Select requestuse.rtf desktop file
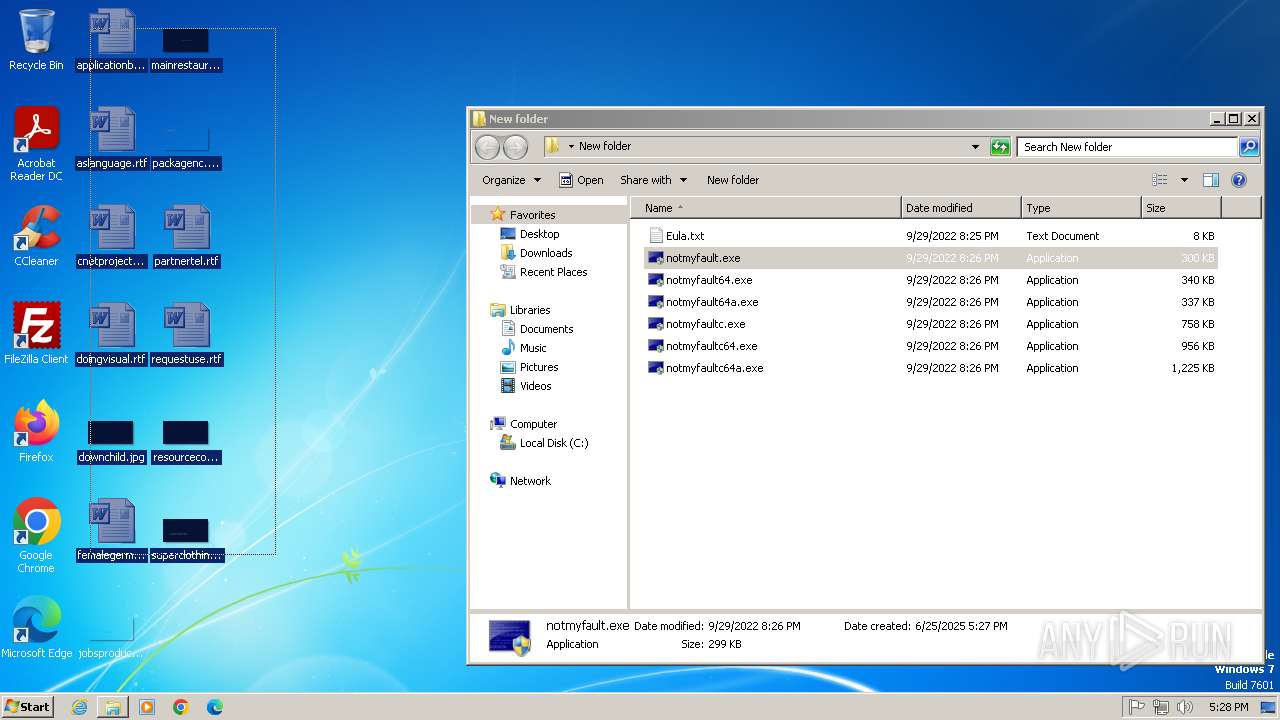This screenshot has width=1280, height=720. coord(187,334)
